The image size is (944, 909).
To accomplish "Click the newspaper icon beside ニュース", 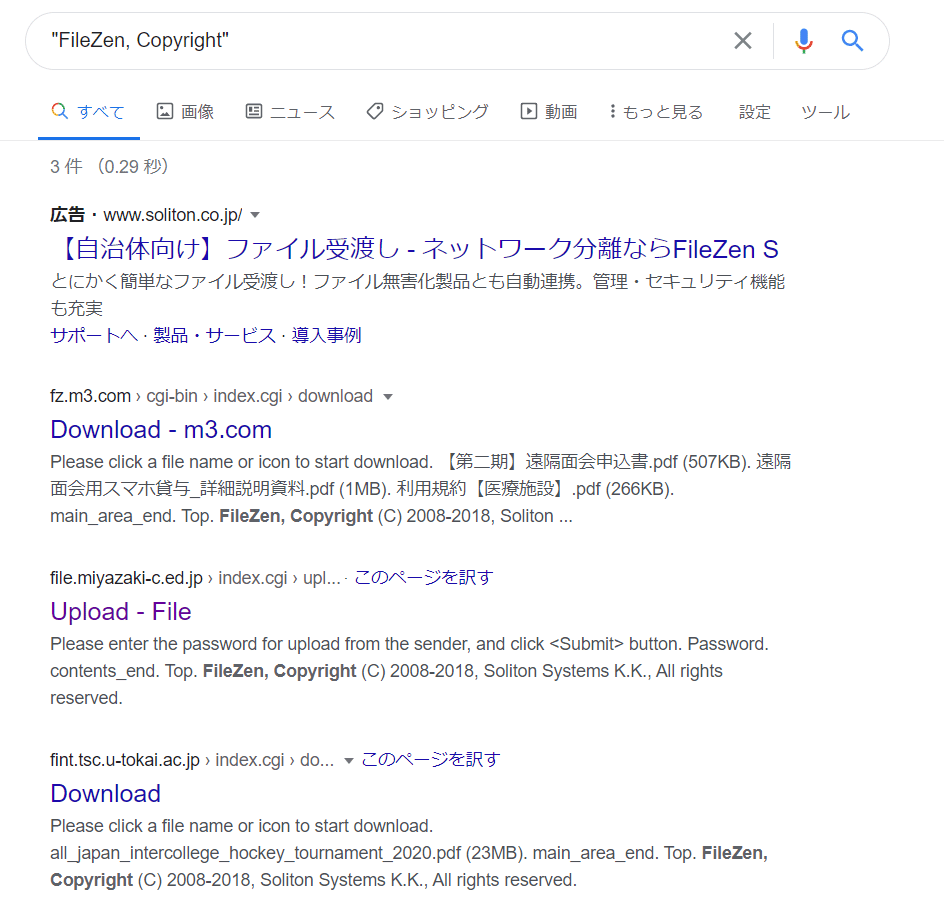I will click(254, 111).
